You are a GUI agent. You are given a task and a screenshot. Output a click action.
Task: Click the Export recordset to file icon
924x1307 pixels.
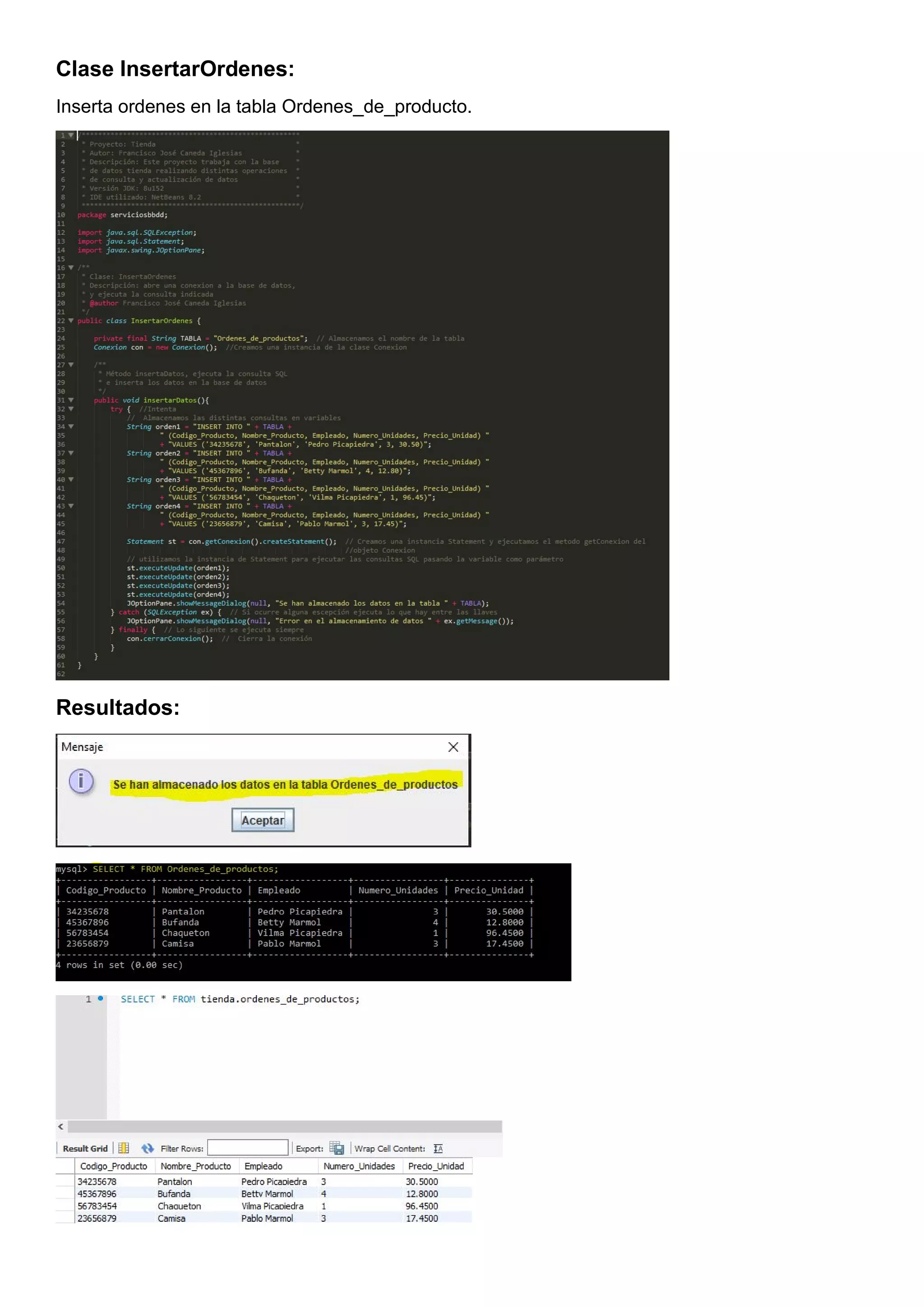pos(336,1148)
